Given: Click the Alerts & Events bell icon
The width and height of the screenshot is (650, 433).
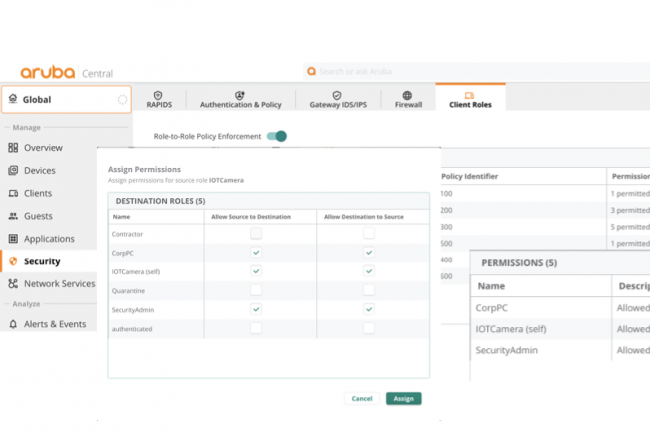Looking at the screenshot, I should 13,324.
